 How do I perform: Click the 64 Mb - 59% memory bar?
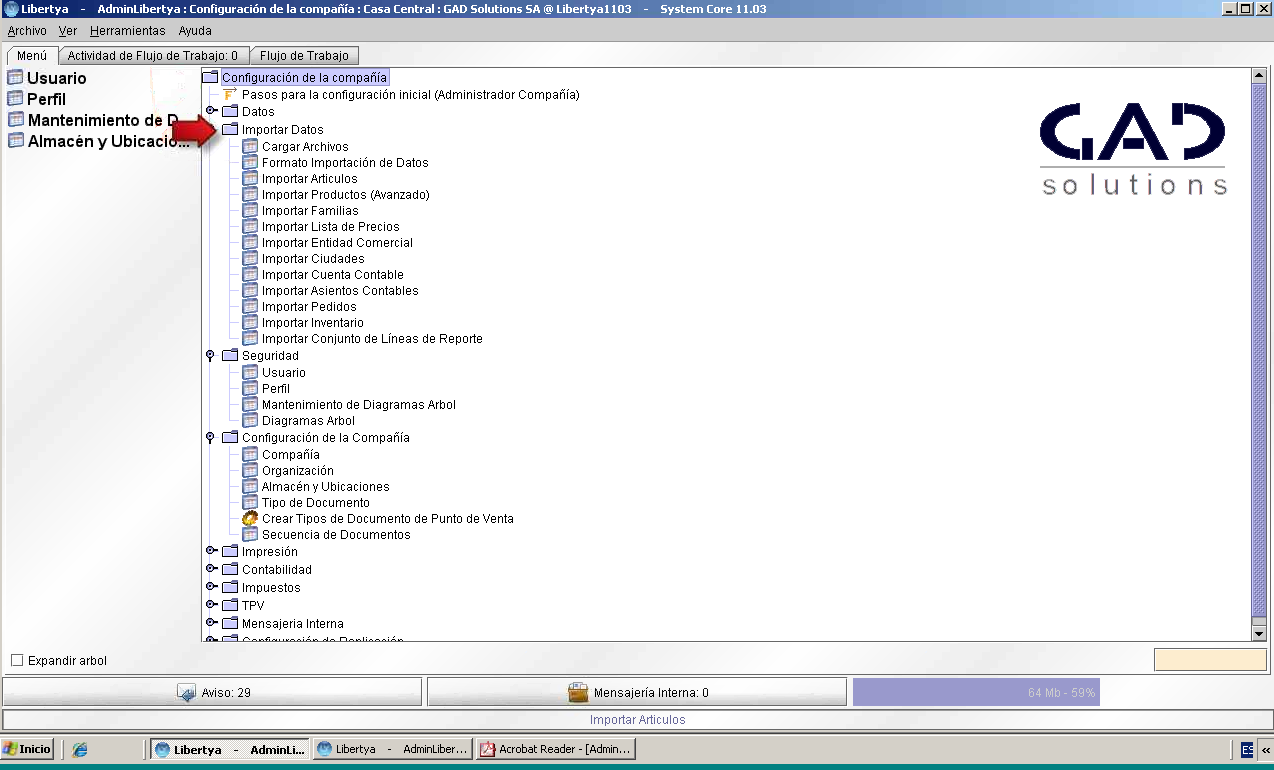976,692
